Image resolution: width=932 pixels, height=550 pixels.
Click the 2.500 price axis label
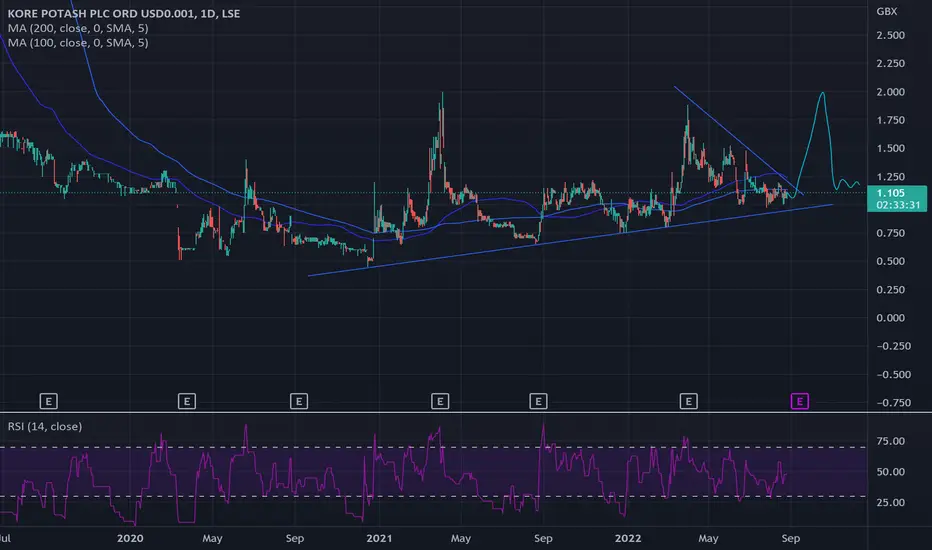890,35
